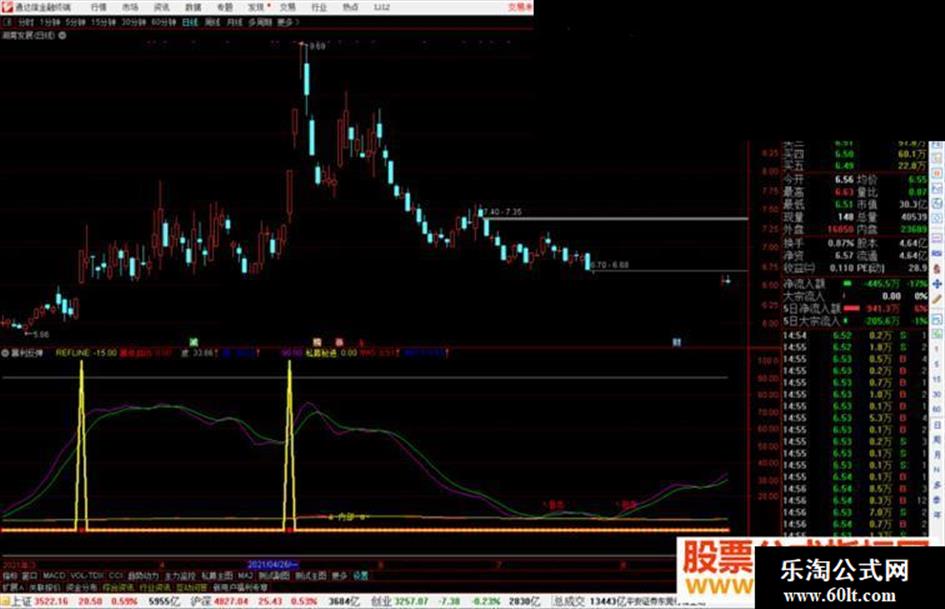Click the 沪深 index value 4827.04
Viewport: 945px width, 609px height.
pos(232,601)
